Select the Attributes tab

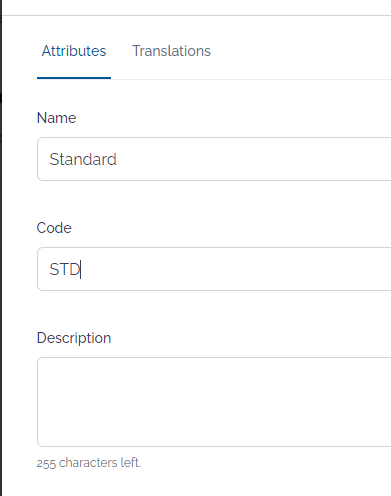74,51
